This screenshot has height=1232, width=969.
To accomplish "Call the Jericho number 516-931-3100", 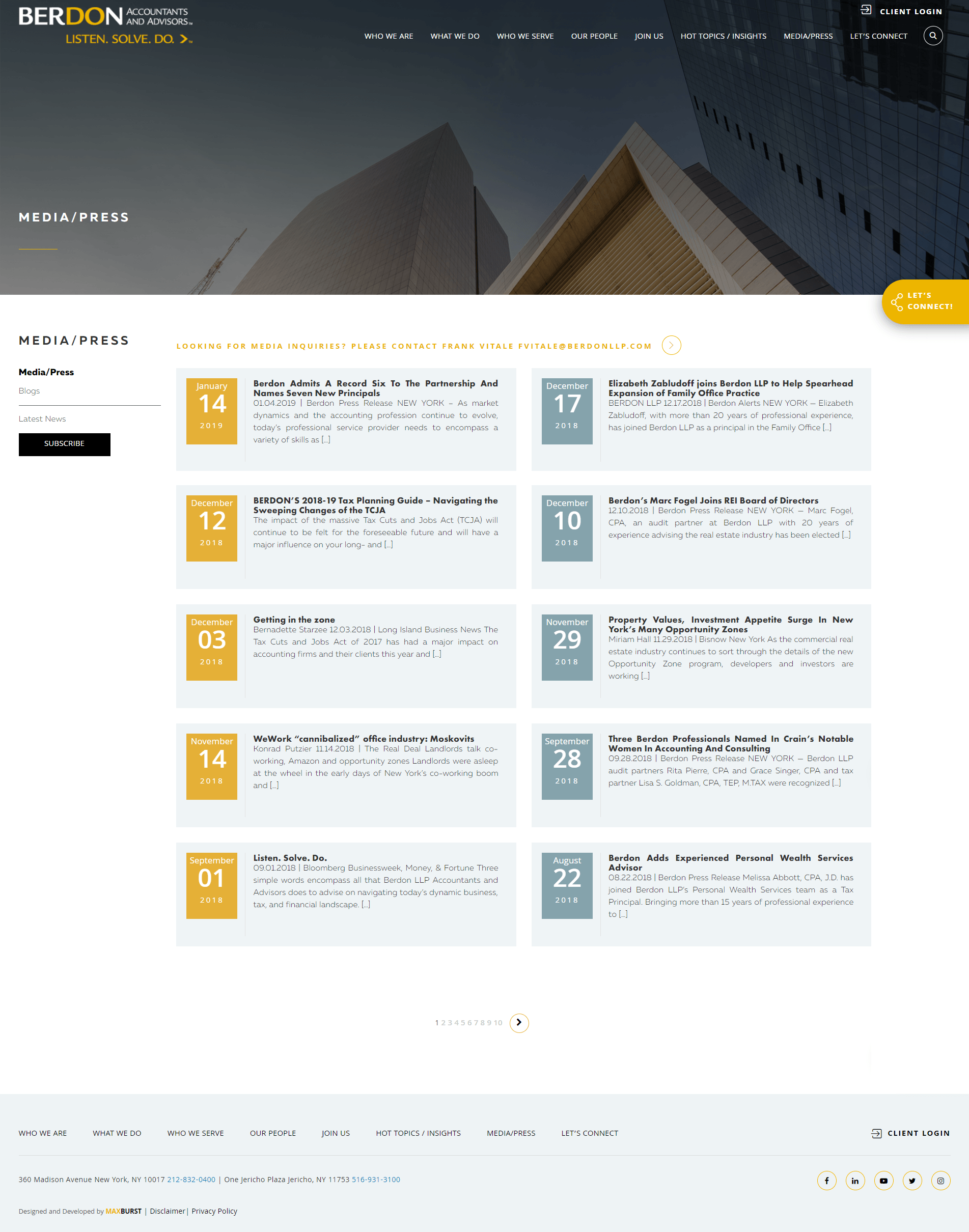I will click(376, 1179).
